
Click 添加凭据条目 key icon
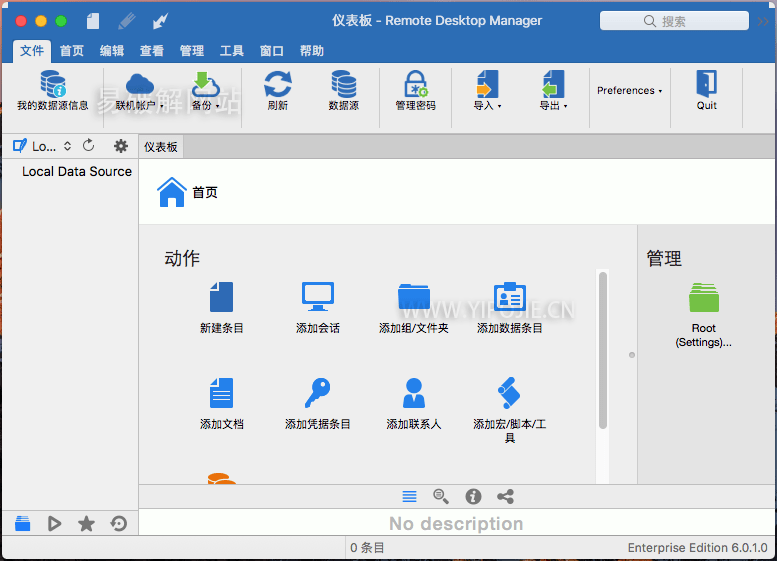tap(318, 393)
